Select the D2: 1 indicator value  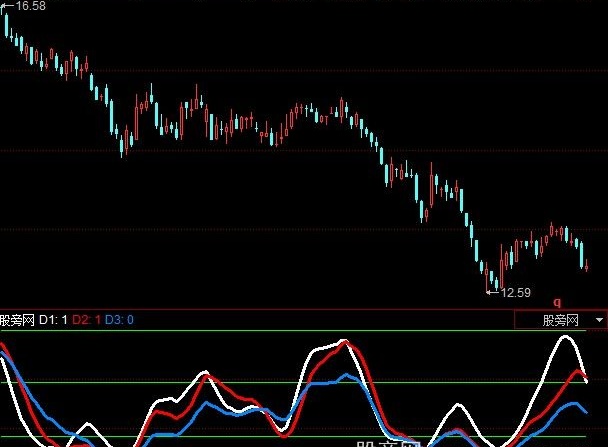pos(86,320)
